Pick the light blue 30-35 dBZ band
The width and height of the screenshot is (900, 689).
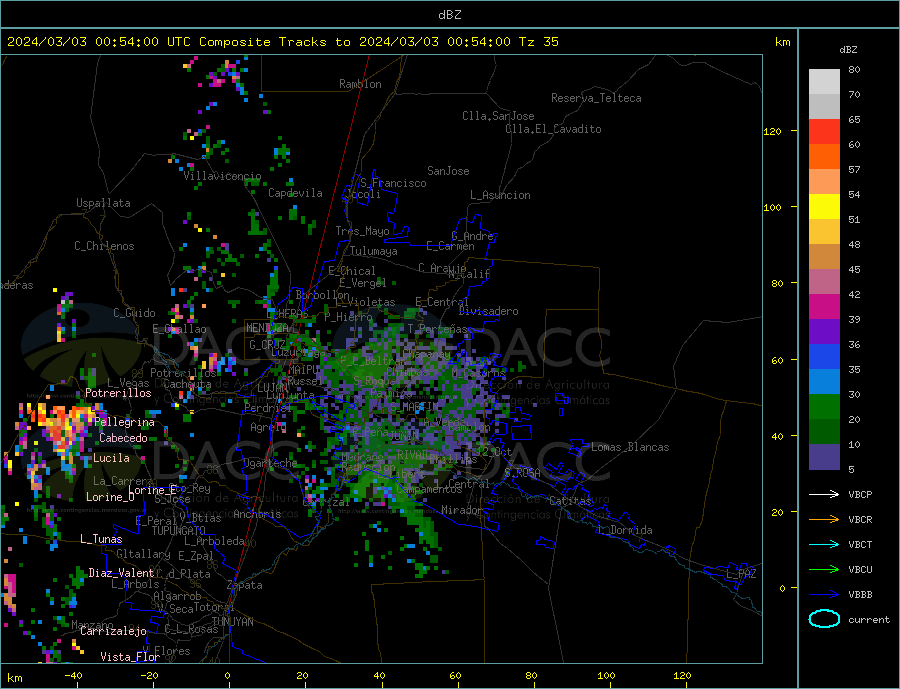[x=824, y=382]
